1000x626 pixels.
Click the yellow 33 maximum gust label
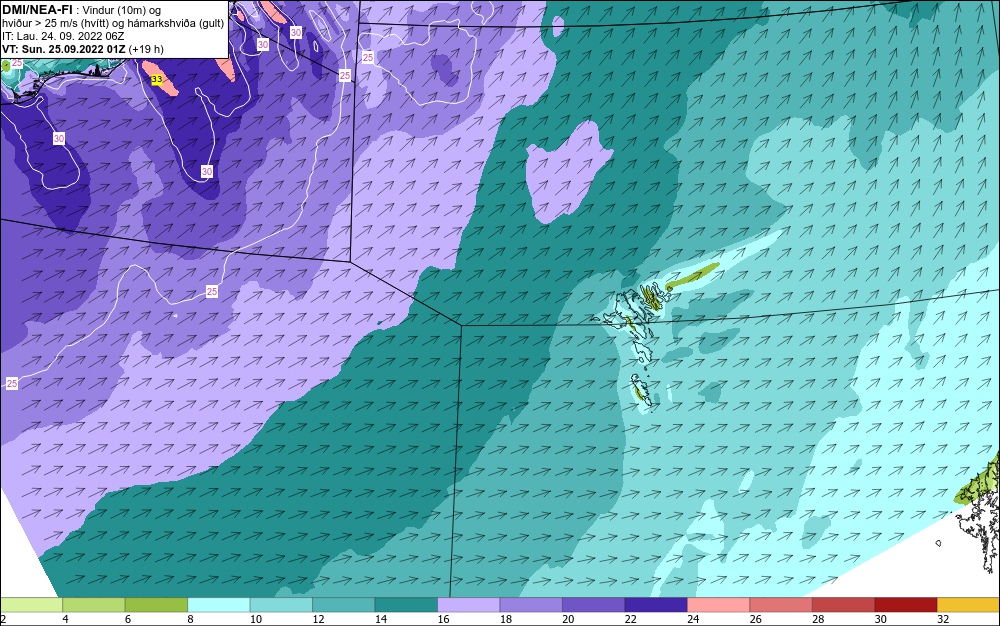pyautogui.click(x=157, y=80)
